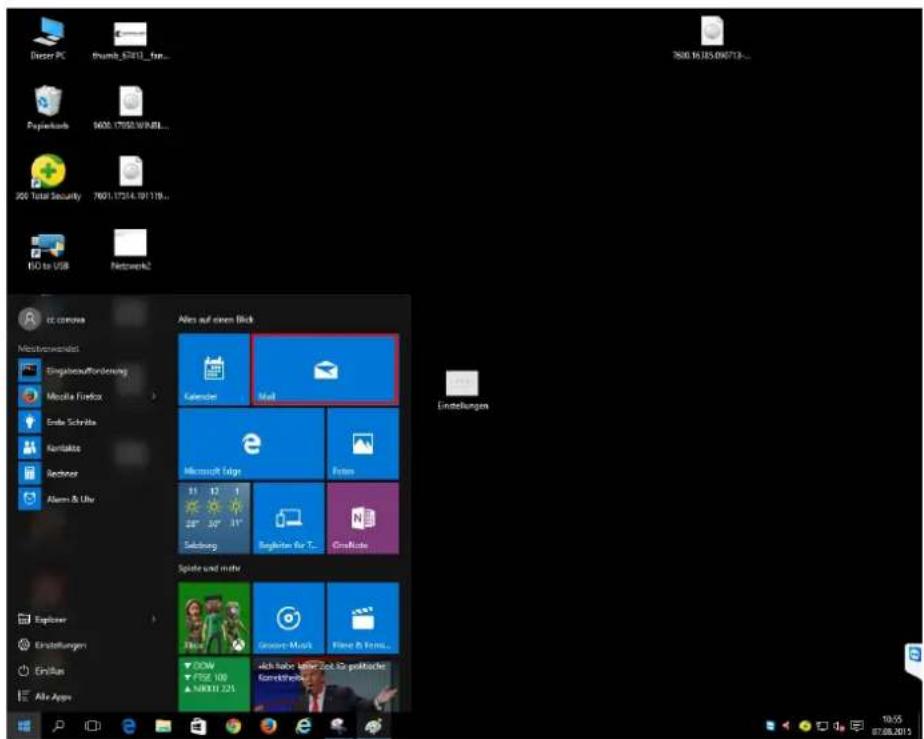The height and width of the screenshot is (739, 924).
Task: Open the Fotos tile
Action: click(362, 444)
